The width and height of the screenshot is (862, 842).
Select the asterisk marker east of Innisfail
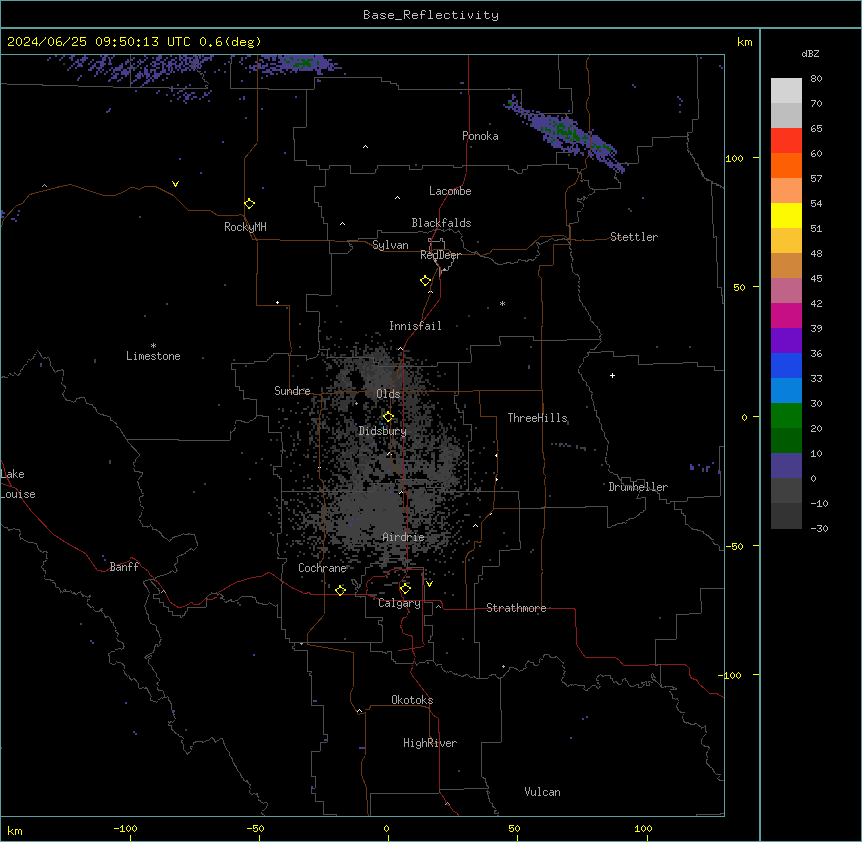point(502,303)
